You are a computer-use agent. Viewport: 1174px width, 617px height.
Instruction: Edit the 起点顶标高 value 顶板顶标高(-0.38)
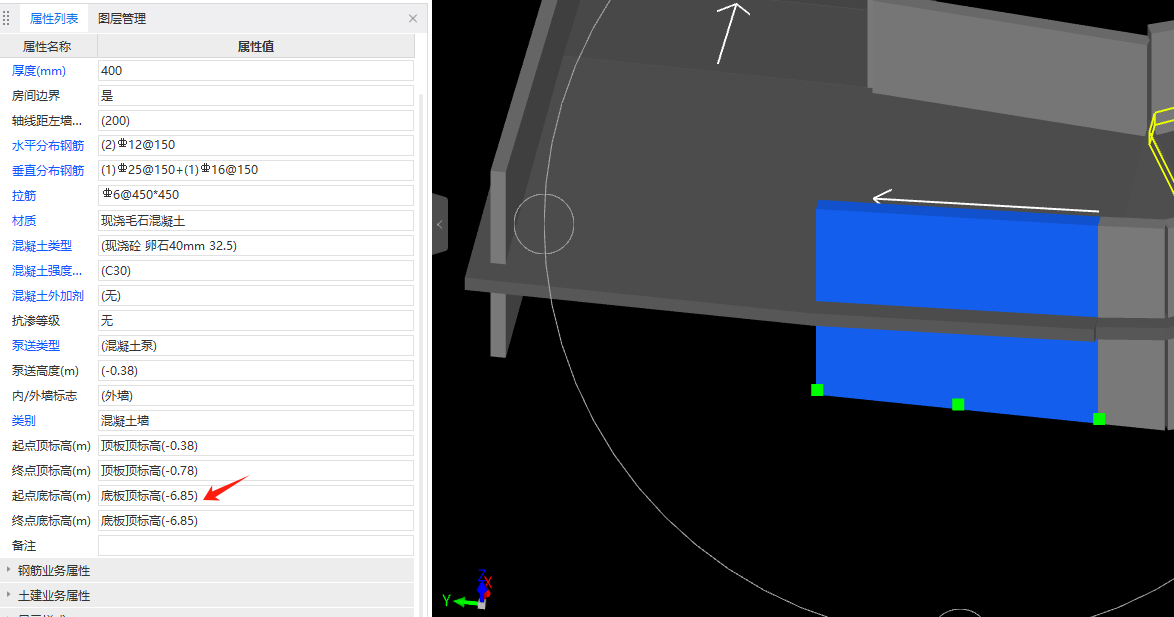coord(256,446)
